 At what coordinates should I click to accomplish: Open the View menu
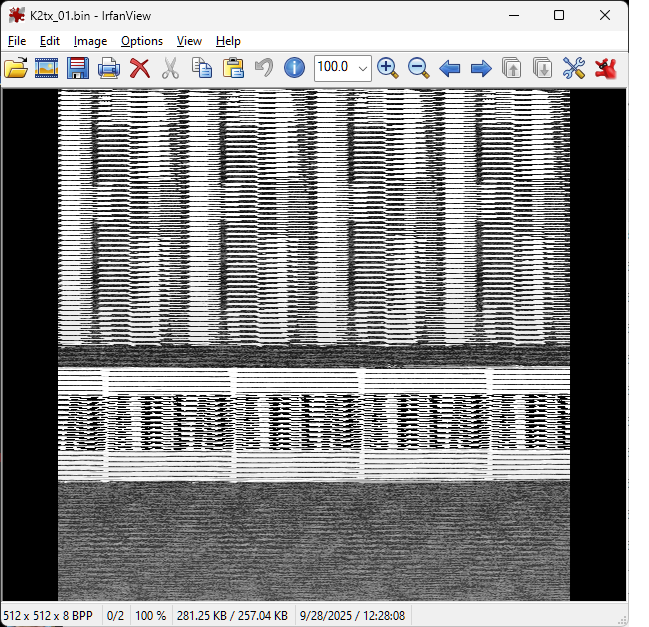tap(189, 41)
